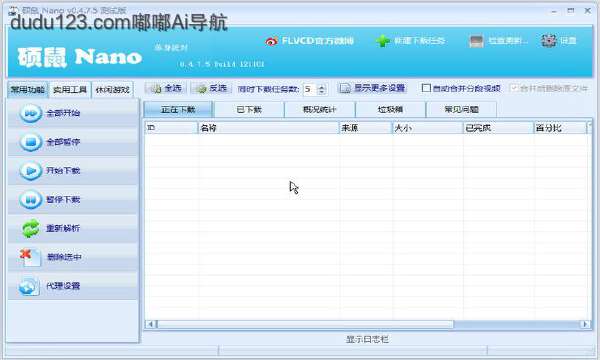Screen dimensions: 600x360
Task: Open the FLVCD official Weibo link
Action: 309,41
